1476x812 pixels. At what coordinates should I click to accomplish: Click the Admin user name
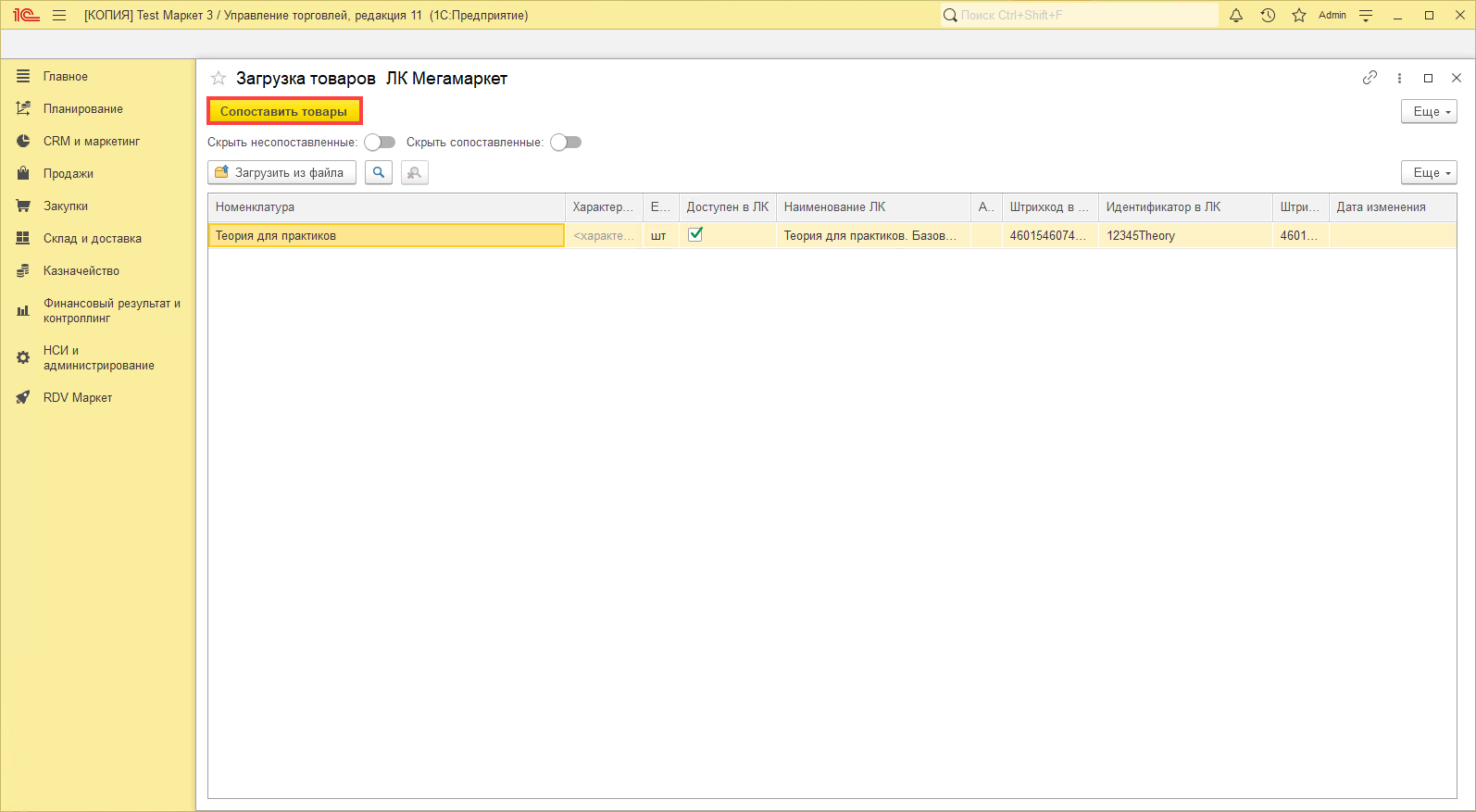[1332, 15]
